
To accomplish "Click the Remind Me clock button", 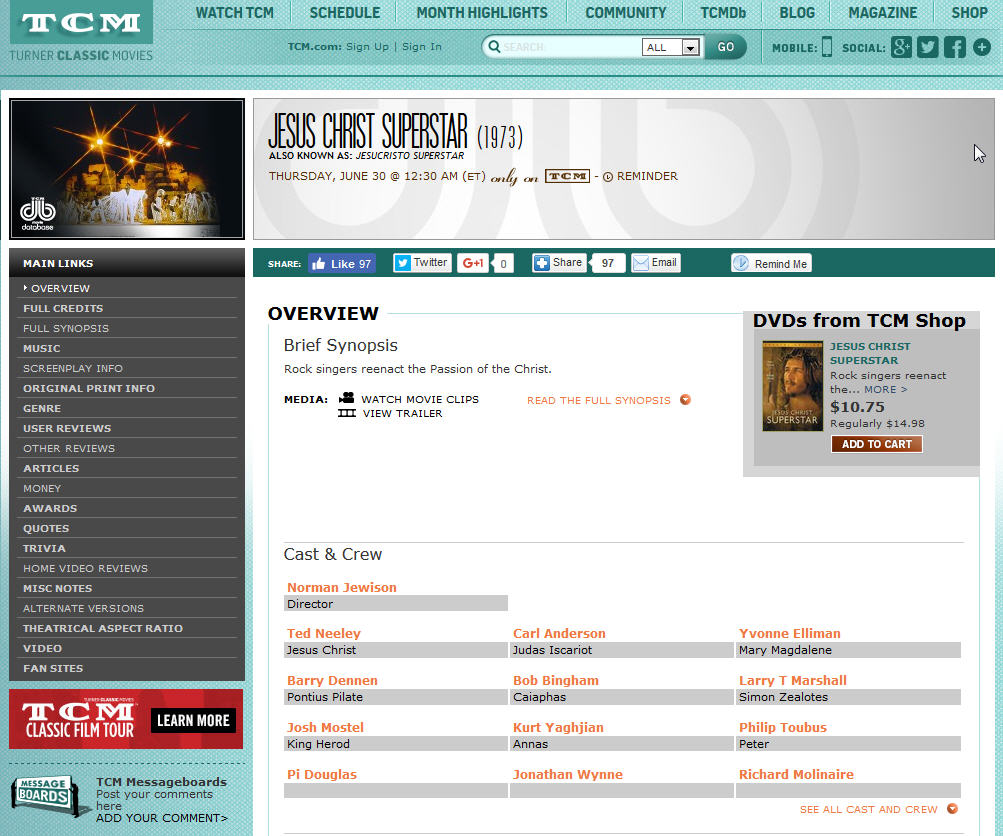I will point(771,263).
